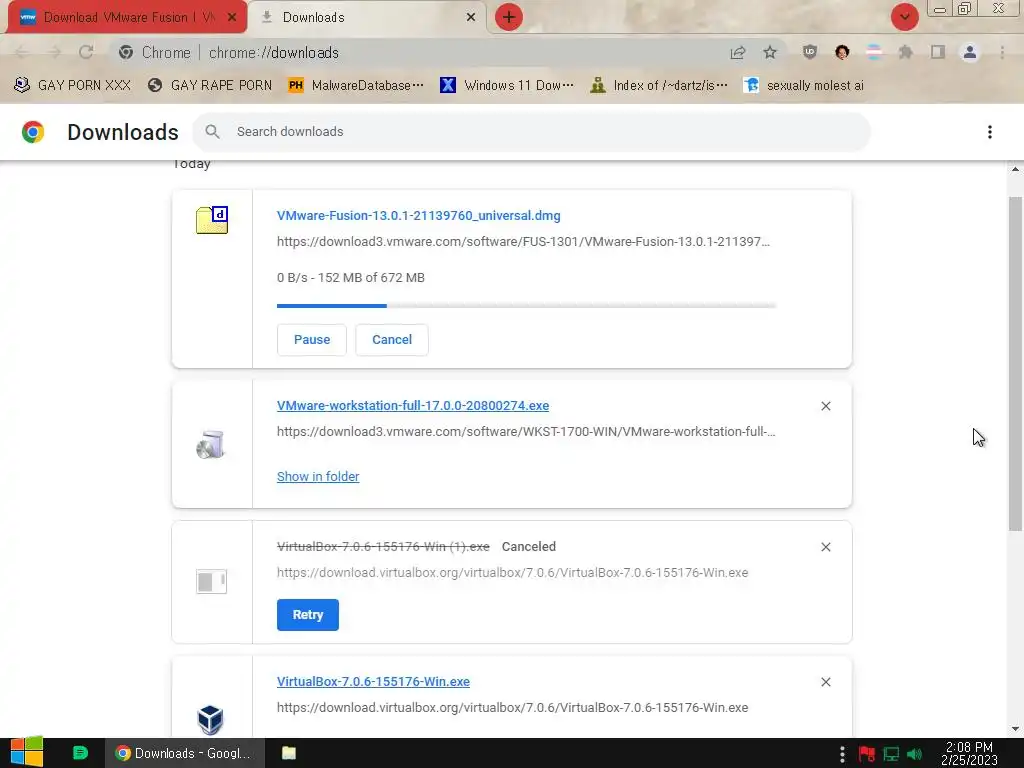Image resolution: width=1024 pixels, height=768 pixels.
Task: Click the red flag tray icon
Action: pyautogui.click(x=867, y=754)
